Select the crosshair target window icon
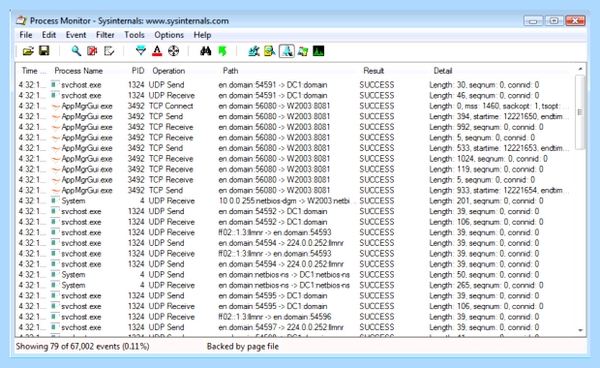The height and width of the screenshot is (368, 600). pyautogui.click(x=174, y=51)
